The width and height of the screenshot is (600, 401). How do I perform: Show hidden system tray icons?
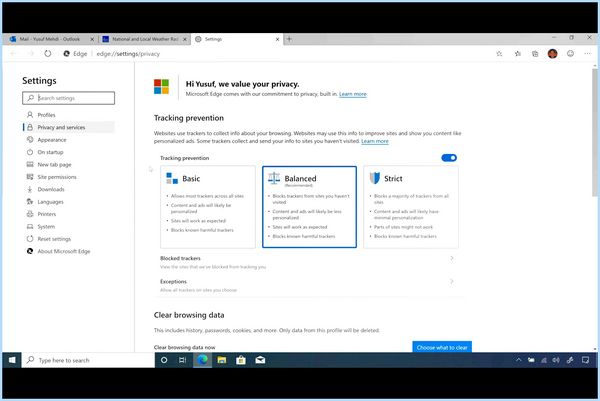(518, 360)
